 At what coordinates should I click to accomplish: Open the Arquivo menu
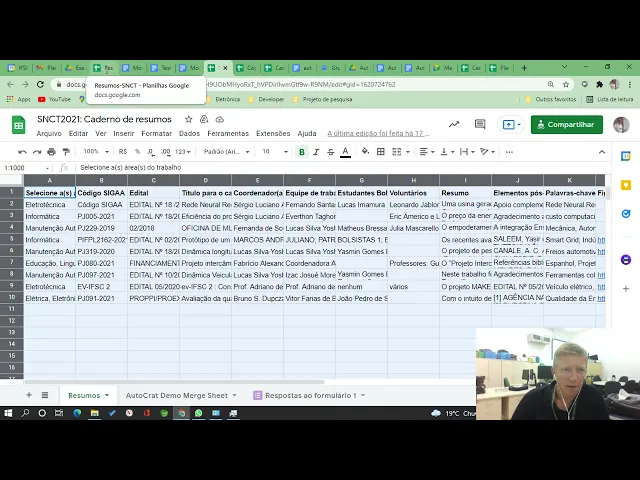49,133
